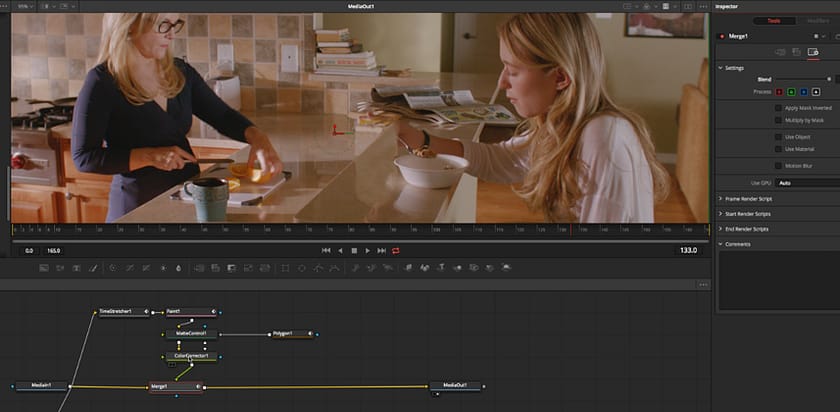Open the Use GPU dropdown set to Auto
The image size is (840, 412).
[807, 183]
